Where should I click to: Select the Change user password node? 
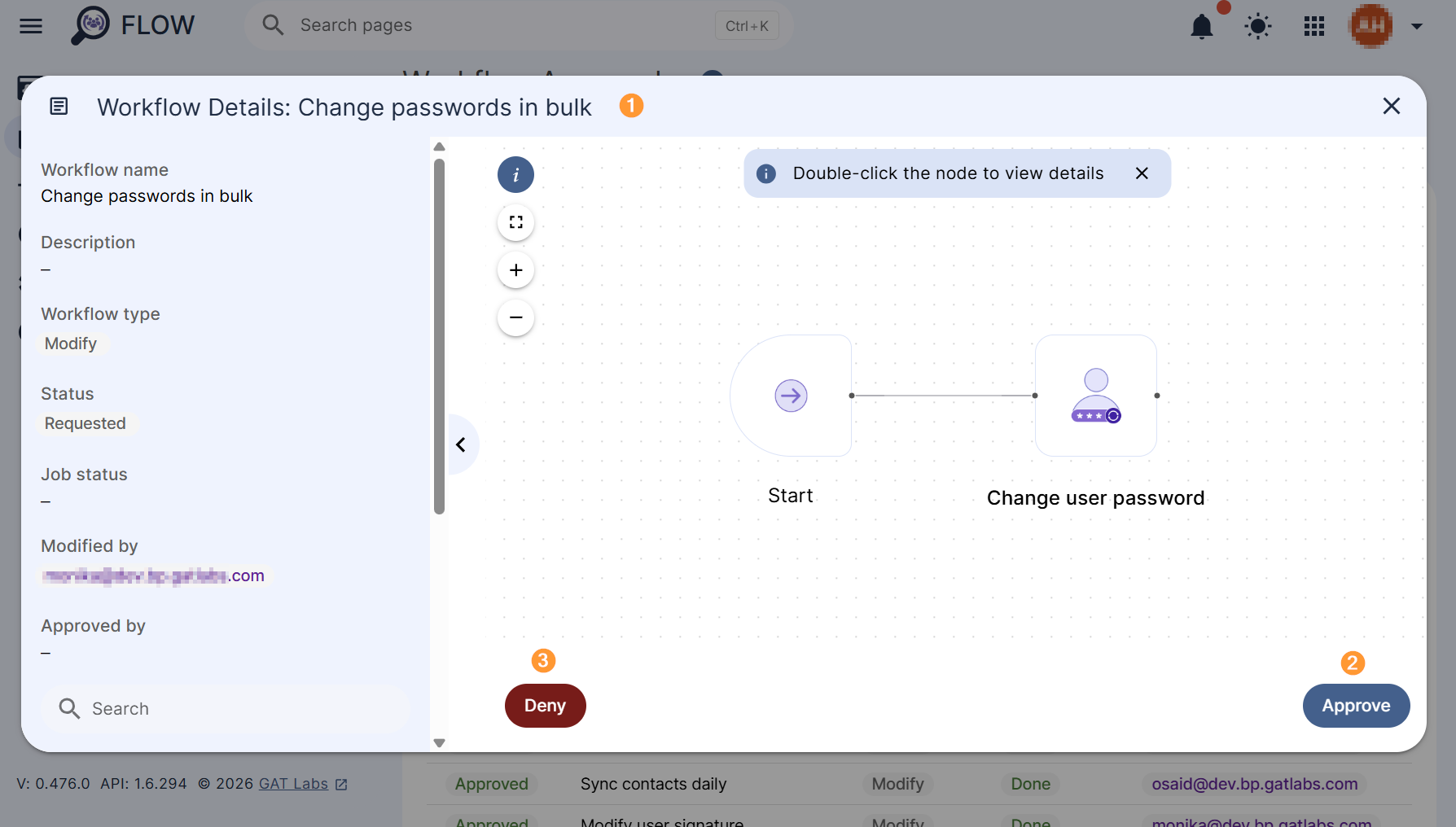1096,396
